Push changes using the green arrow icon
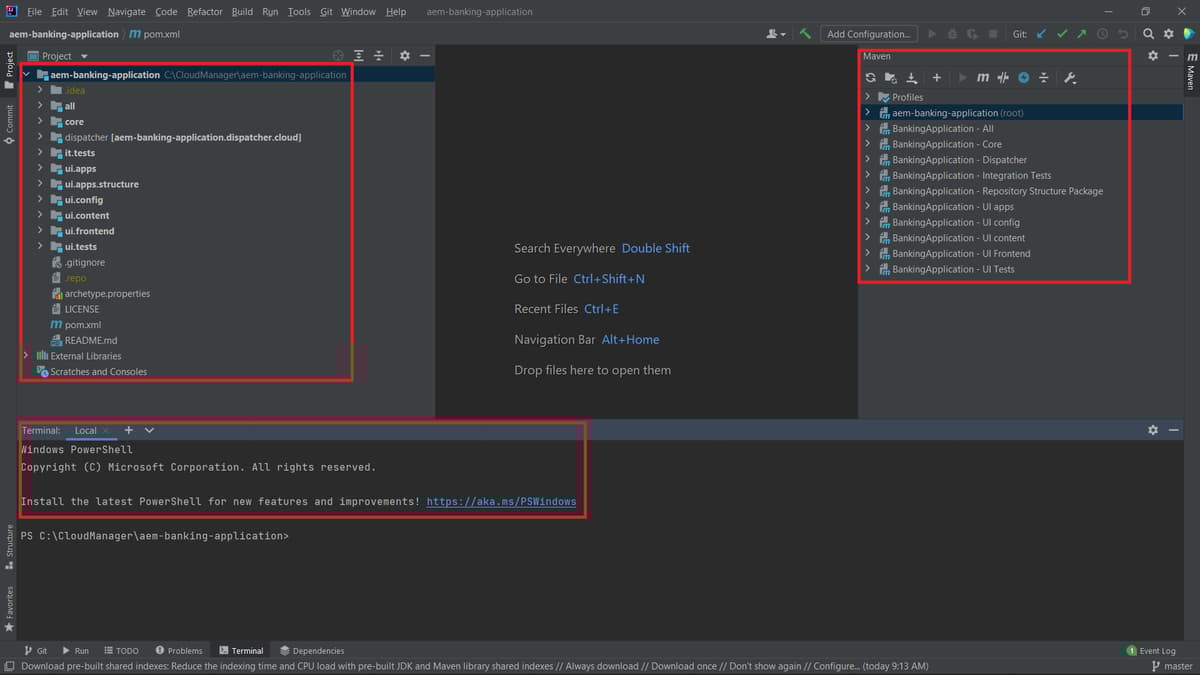Viewport: 1200px width, 675px height. (1082, 33)
